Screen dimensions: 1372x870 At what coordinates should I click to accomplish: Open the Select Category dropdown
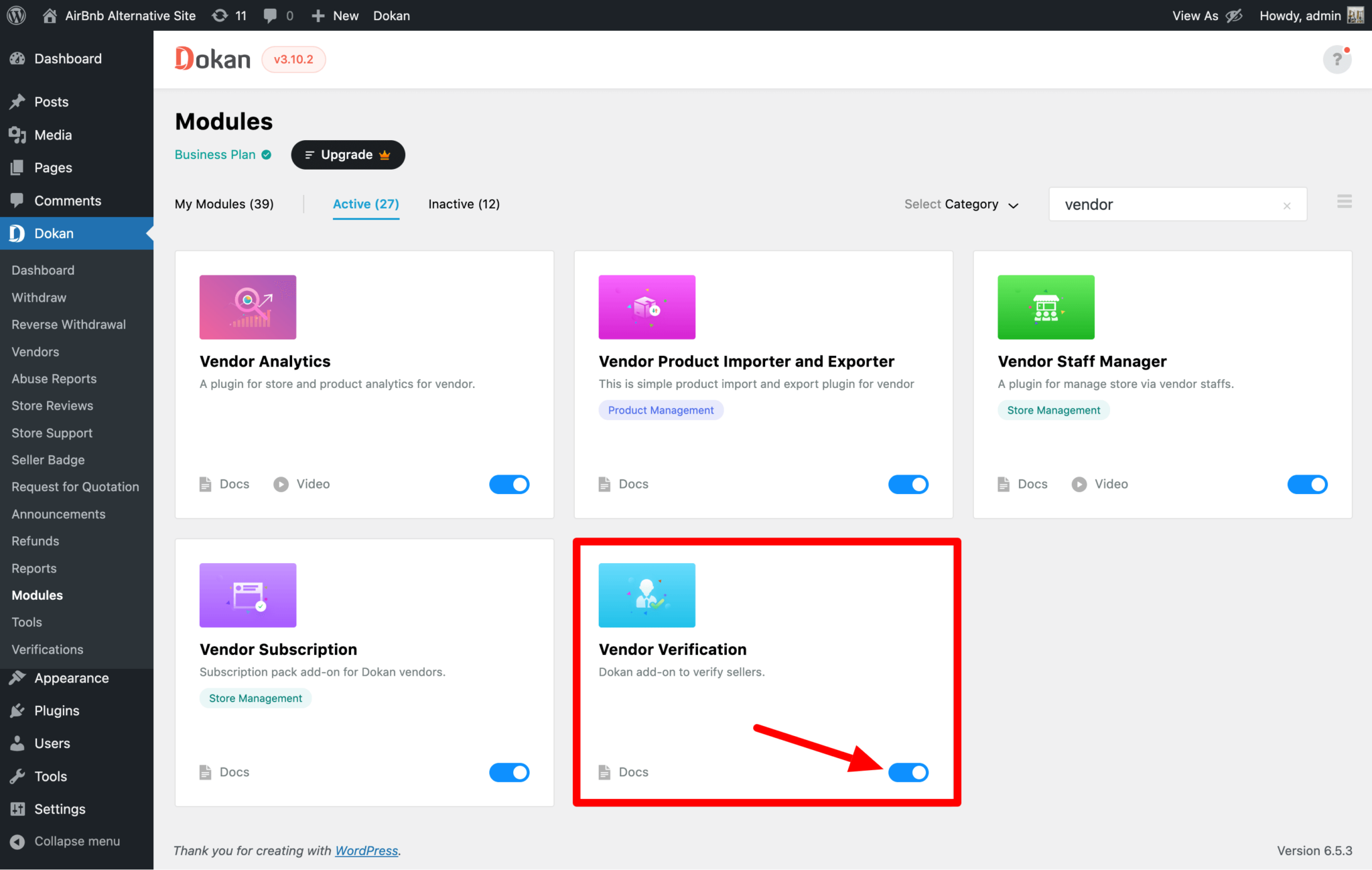click(x=961, y=204)
